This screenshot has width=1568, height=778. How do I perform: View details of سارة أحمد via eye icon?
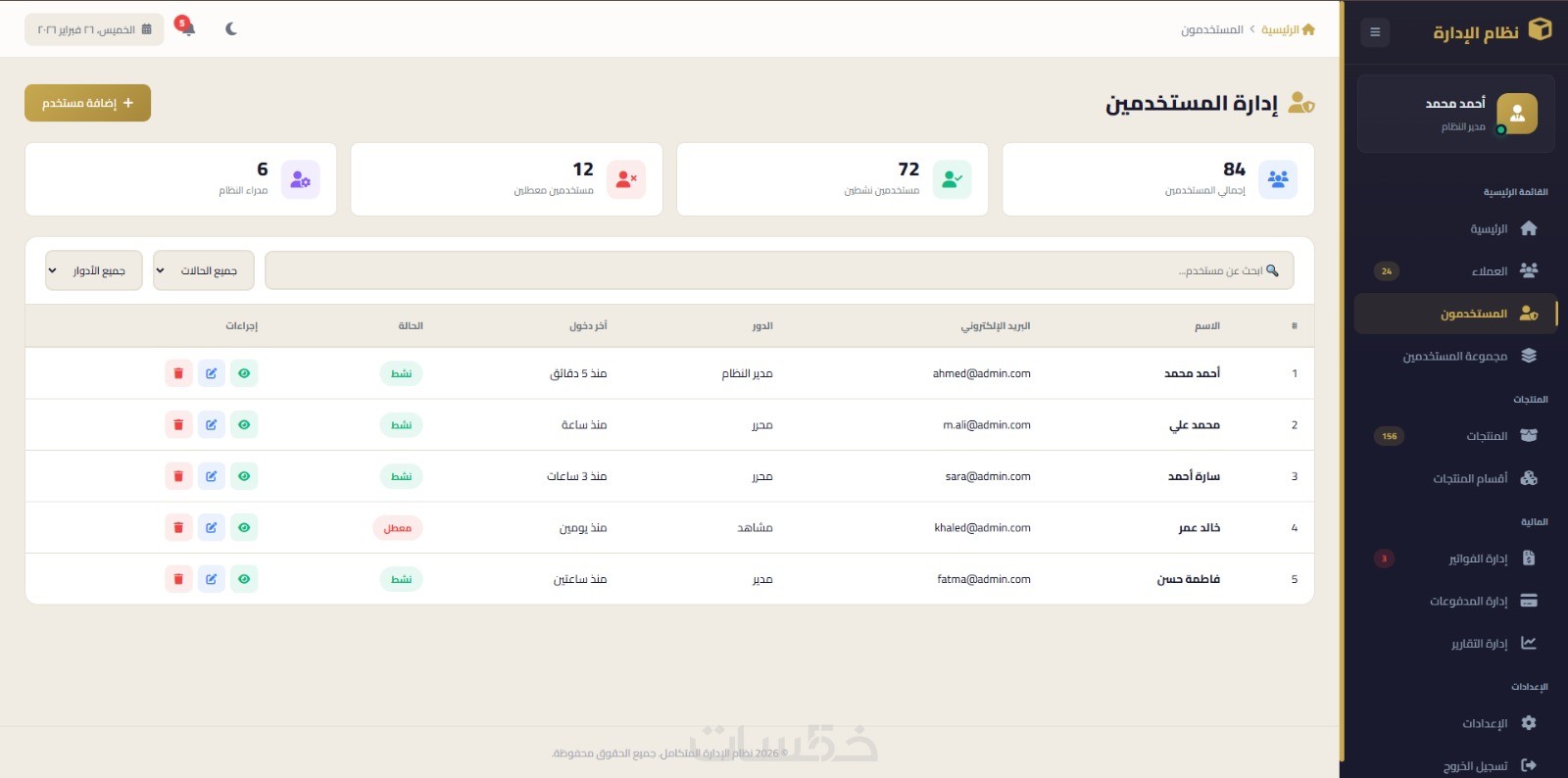point(244,476)
